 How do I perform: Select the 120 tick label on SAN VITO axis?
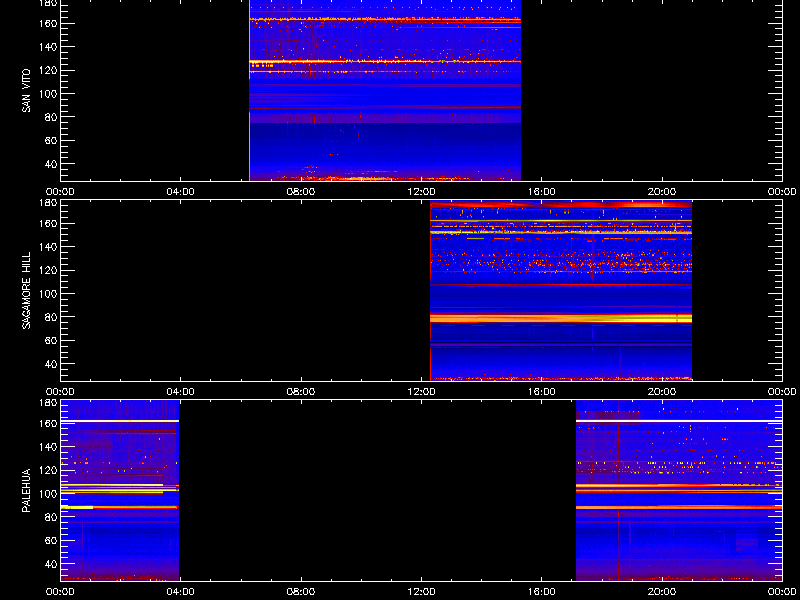click(x=48, y=70)
